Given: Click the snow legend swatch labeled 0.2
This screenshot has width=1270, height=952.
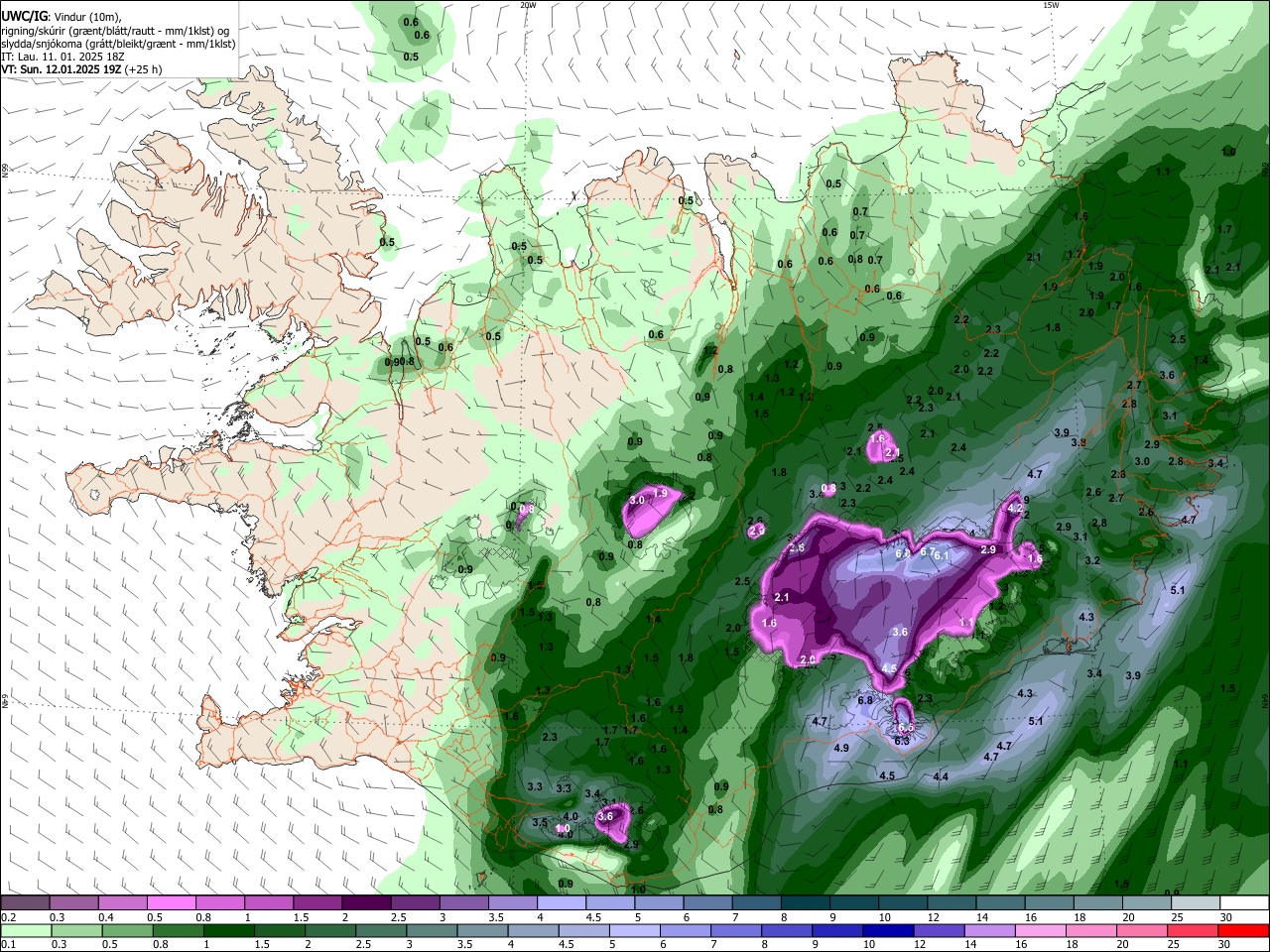Looking at the screenshot, I should [x=25, y=903].
